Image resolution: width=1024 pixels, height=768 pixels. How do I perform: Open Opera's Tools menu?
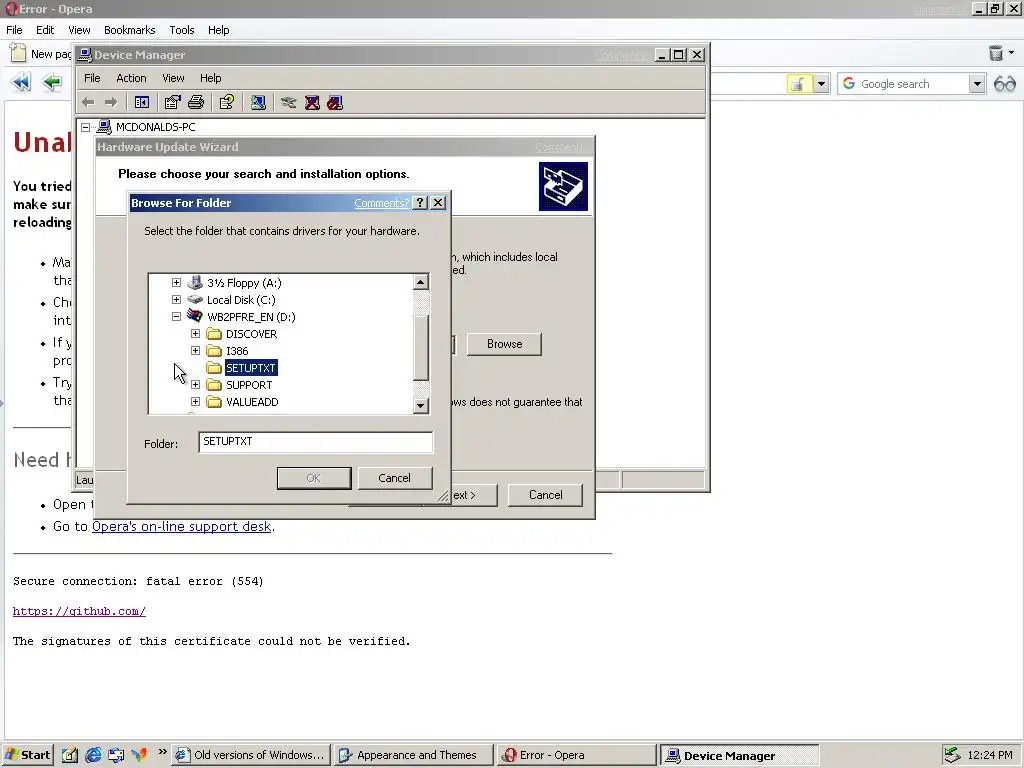182,30
